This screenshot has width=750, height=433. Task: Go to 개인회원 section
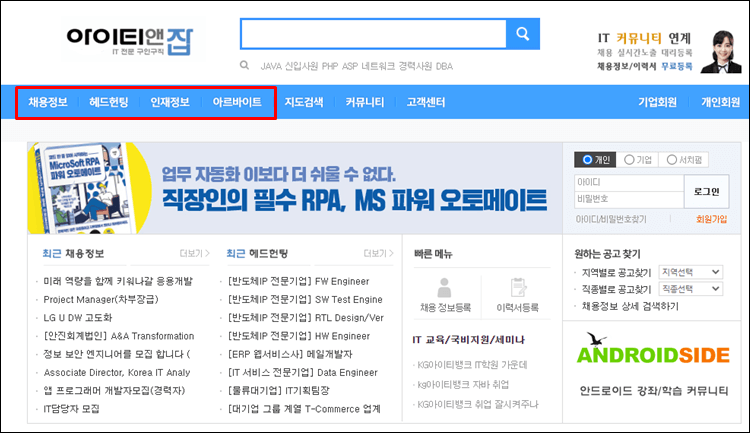click(720, 102)
